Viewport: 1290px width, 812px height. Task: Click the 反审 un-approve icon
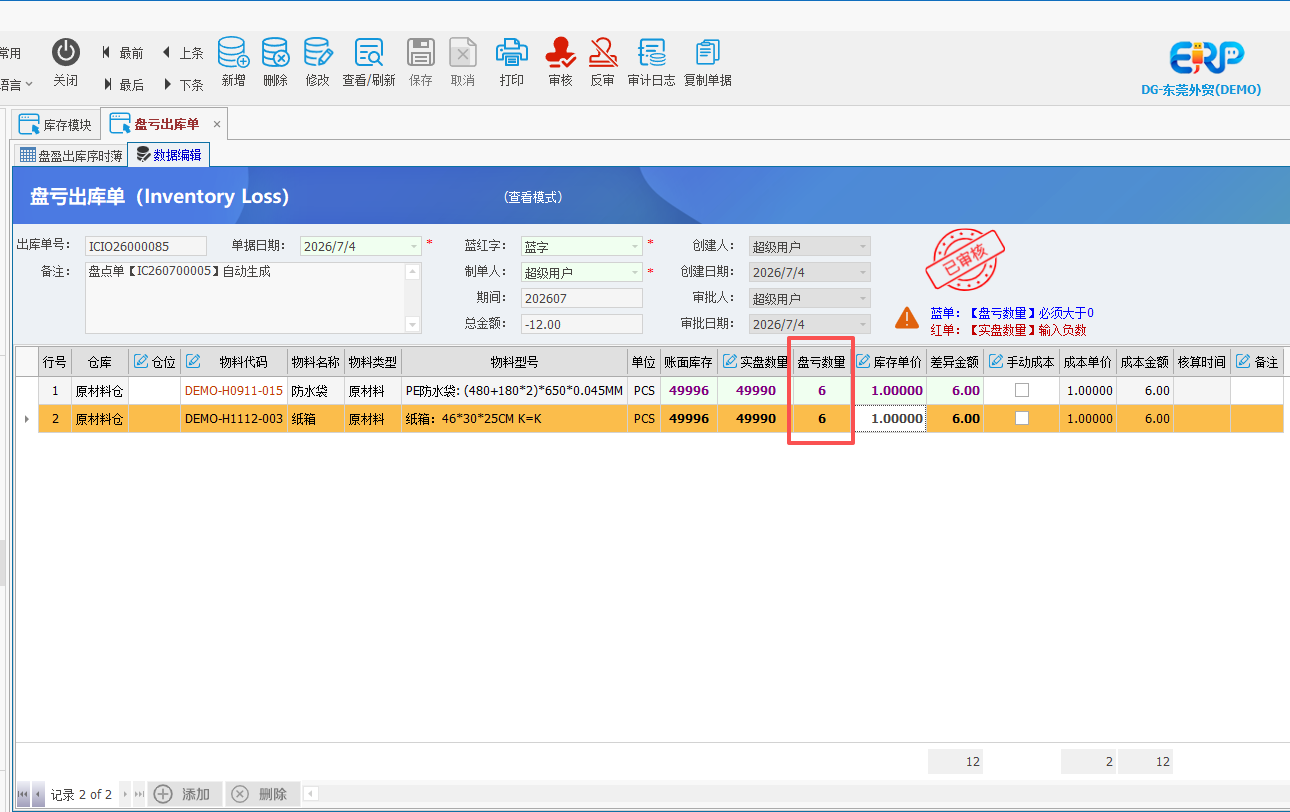(x=602, y=52)
